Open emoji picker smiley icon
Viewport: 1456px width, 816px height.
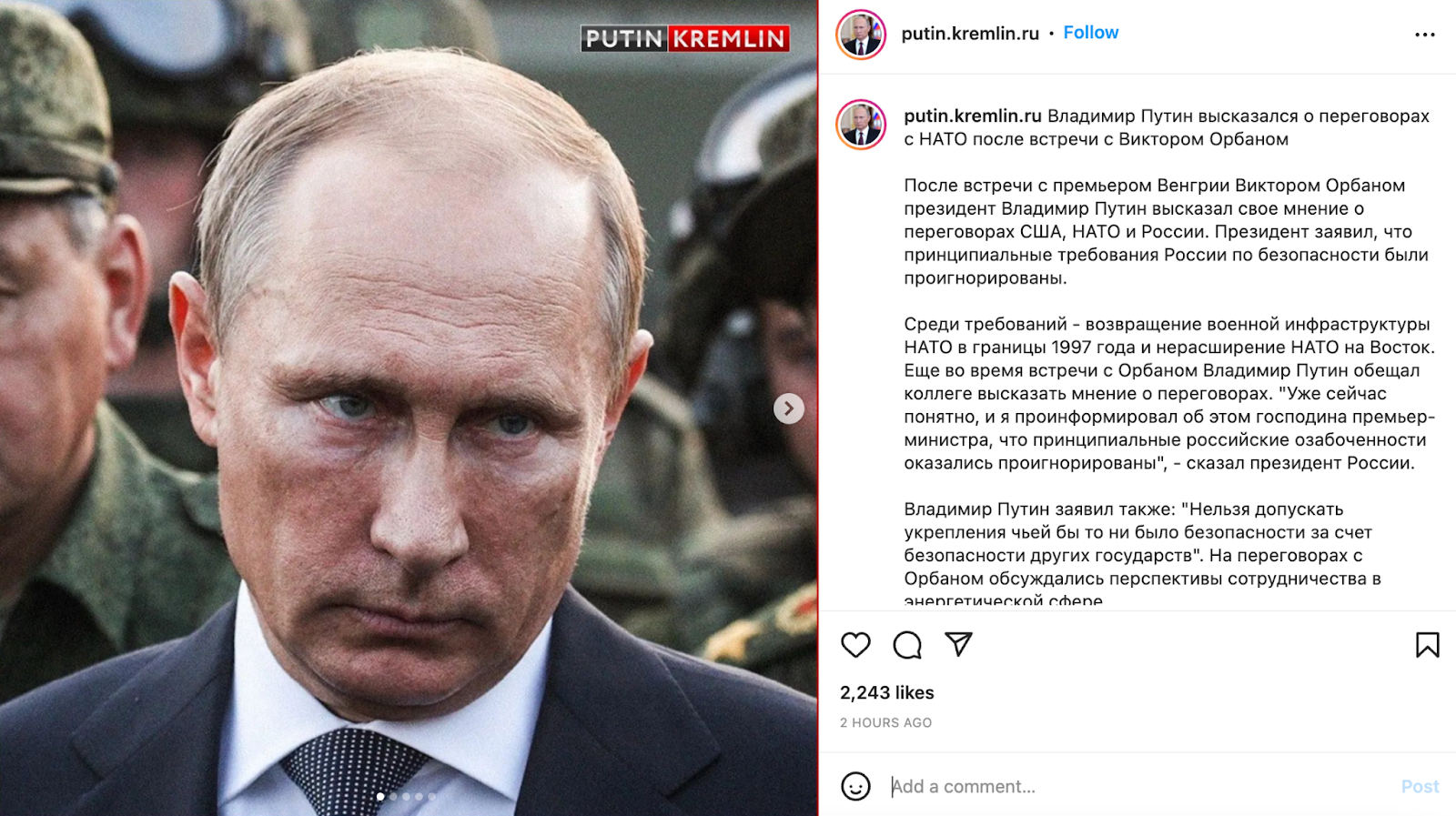pyautogui.click(x=855, y=786)
